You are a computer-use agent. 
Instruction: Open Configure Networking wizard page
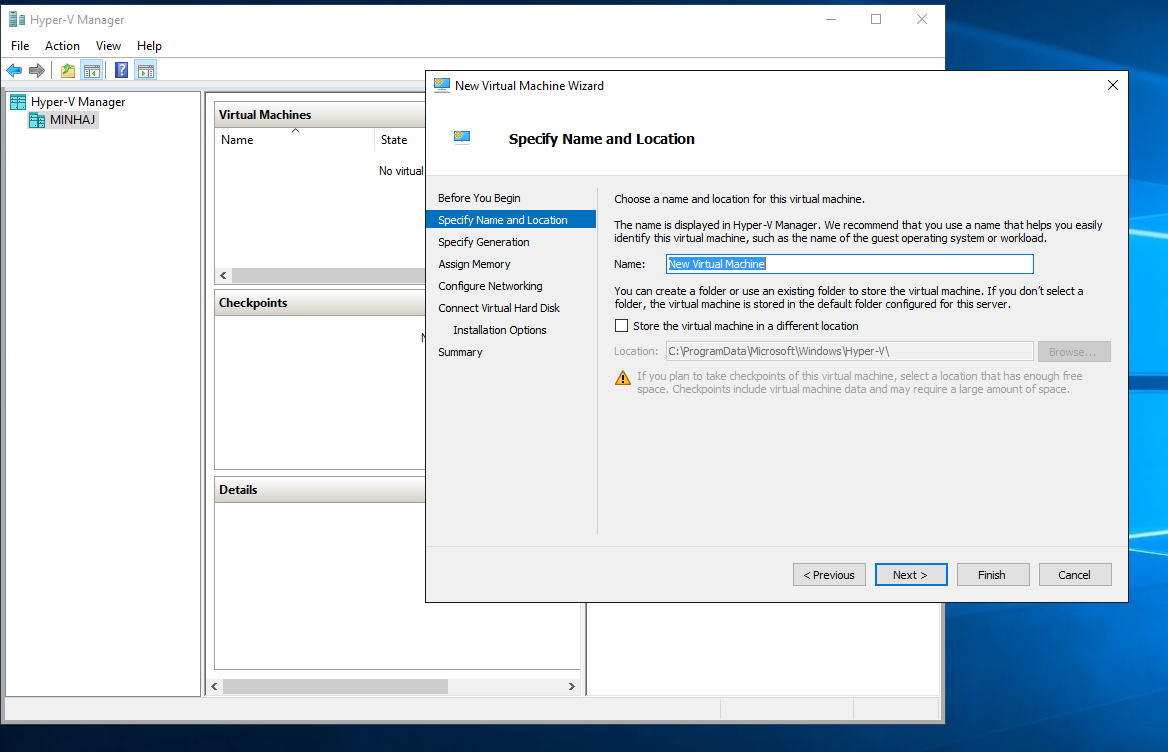coord(490,286)
